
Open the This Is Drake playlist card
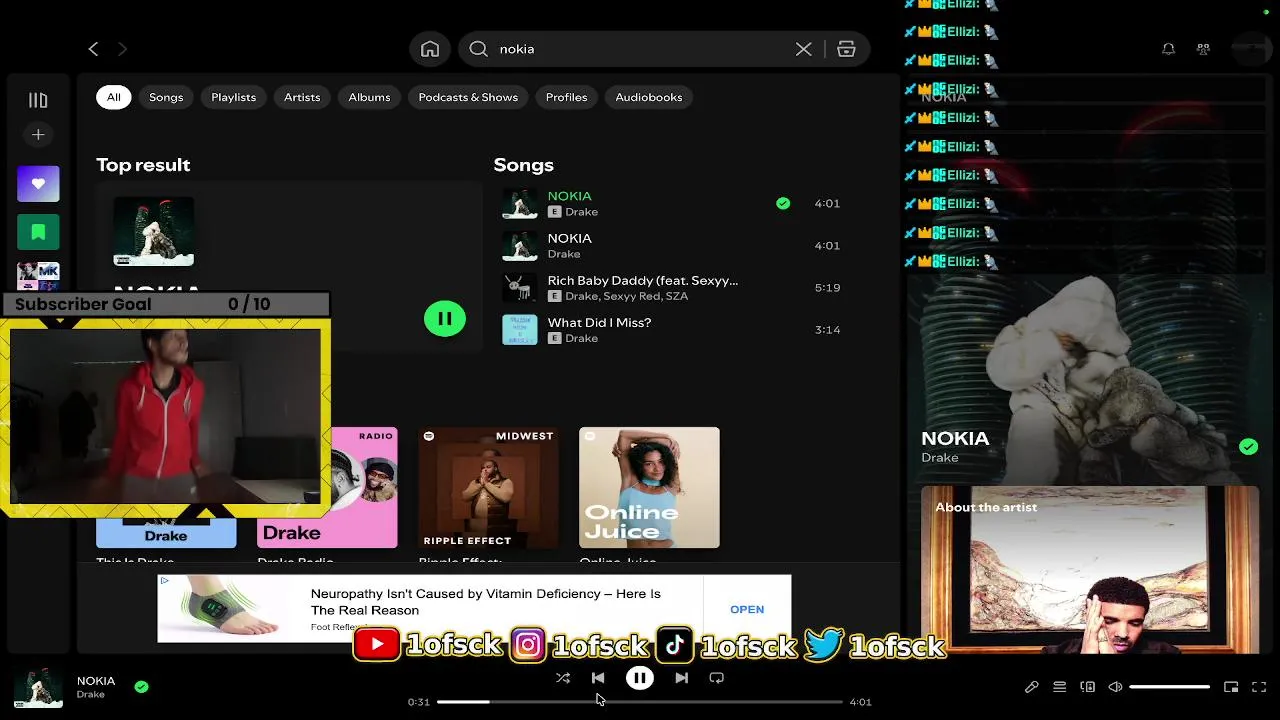[x=166, y=534]
